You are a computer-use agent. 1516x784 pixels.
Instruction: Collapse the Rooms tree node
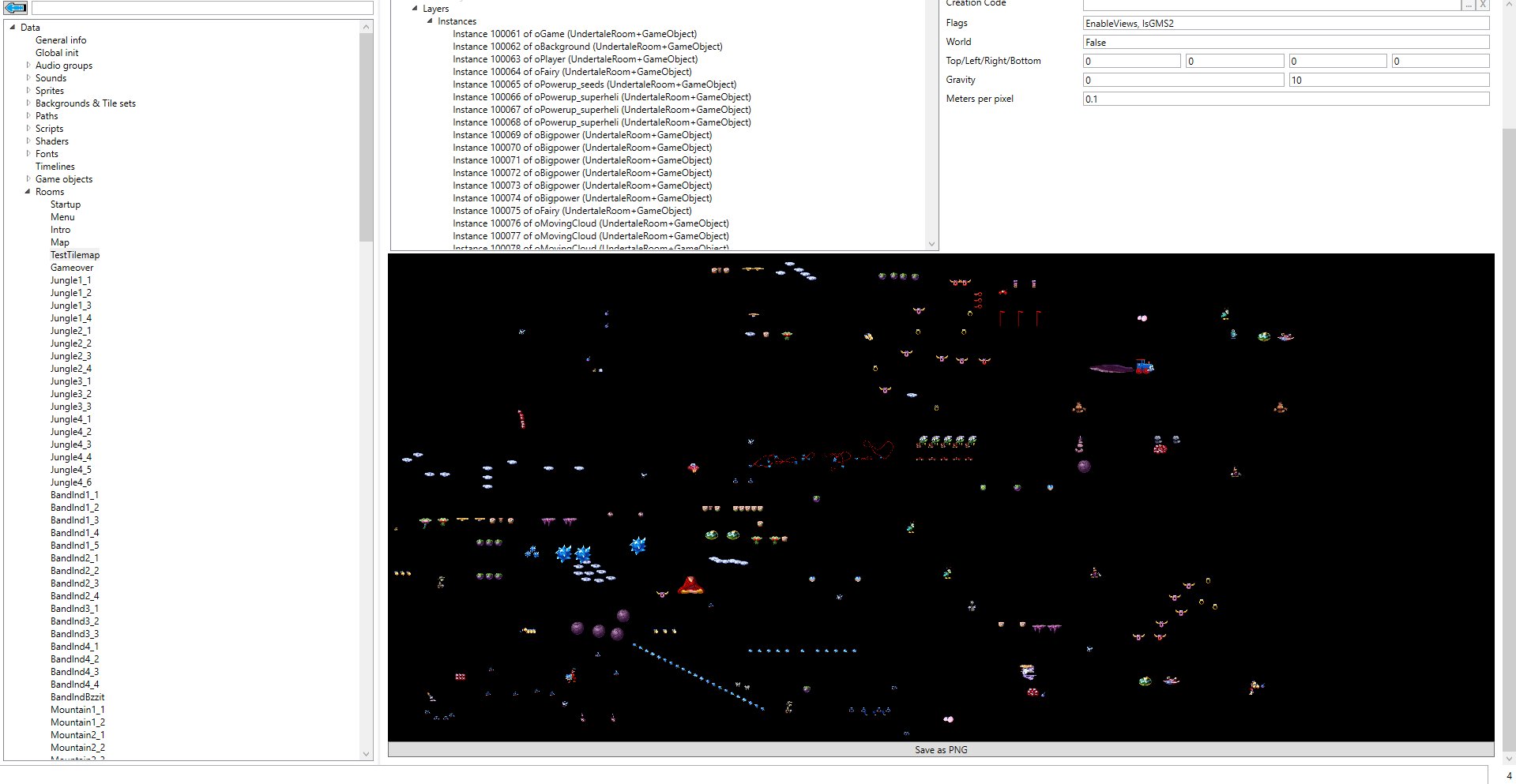coord(28,192)
